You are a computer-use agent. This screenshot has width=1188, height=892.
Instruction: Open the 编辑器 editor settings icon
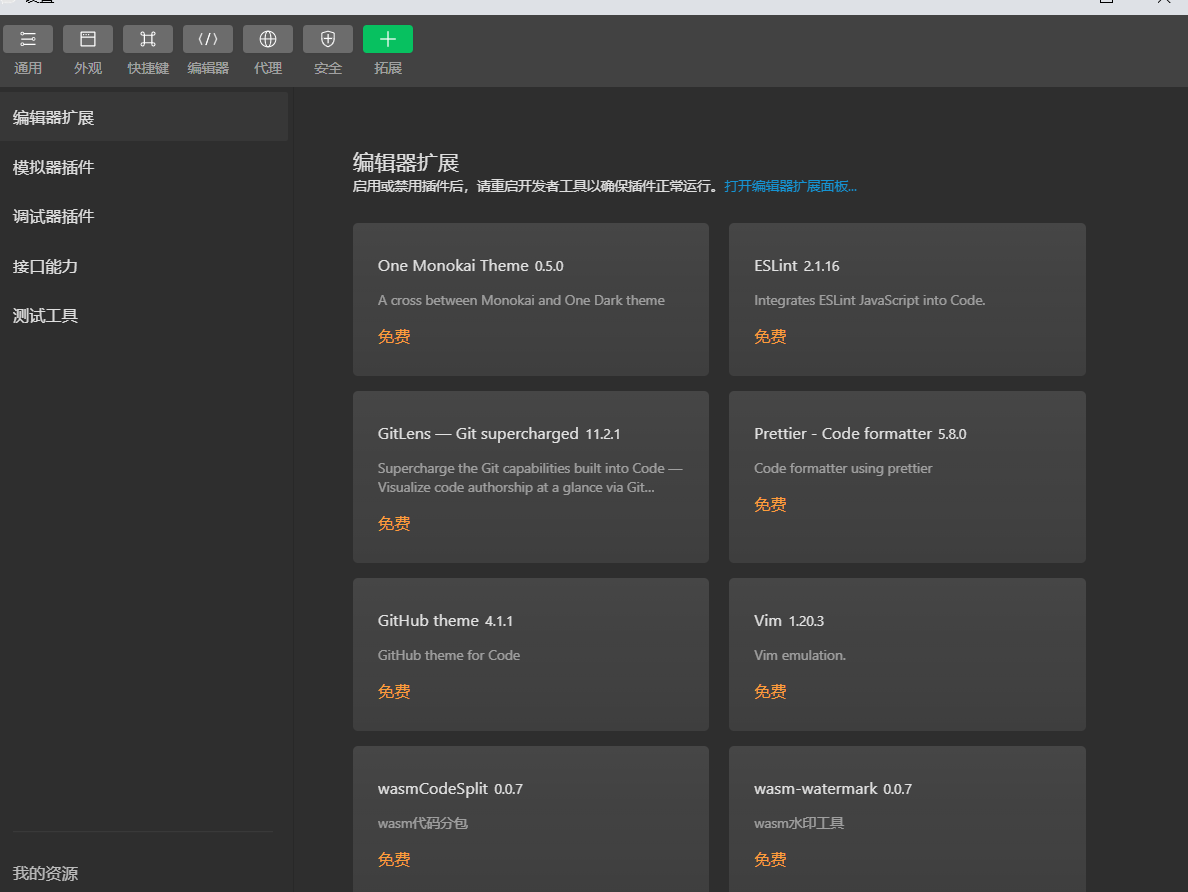[208, 39]
